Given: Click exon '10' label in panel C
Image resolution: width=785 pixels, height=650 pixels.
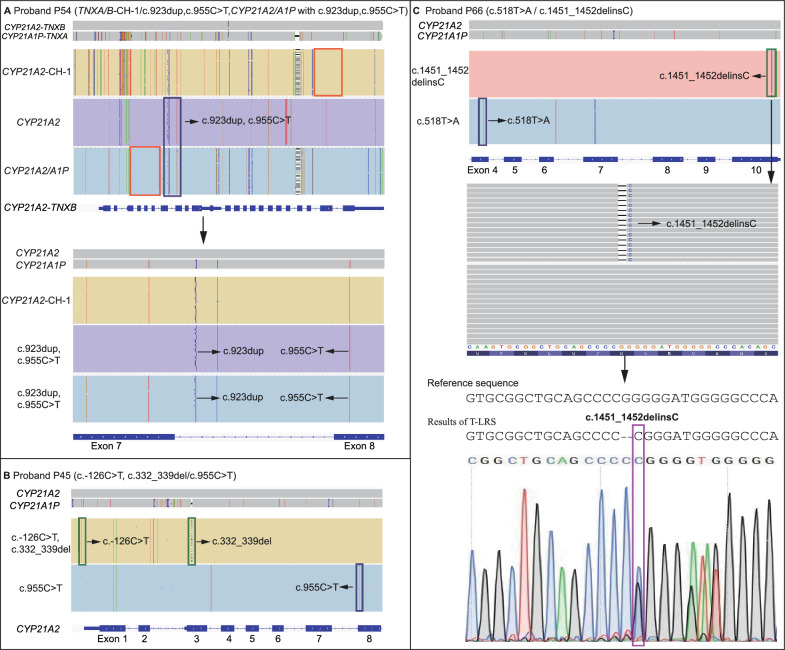Looking at the screenshot, I should tap(756, 170).
